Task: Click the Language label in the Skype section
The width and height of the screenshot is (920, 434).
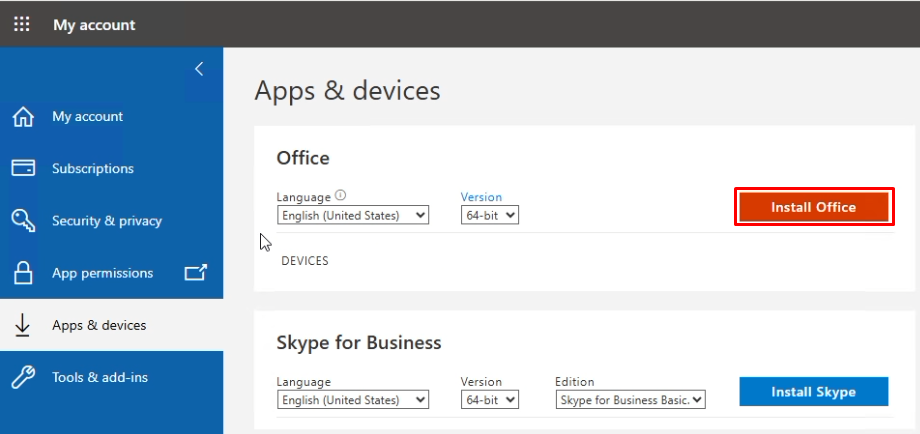Action: [304, 382]
